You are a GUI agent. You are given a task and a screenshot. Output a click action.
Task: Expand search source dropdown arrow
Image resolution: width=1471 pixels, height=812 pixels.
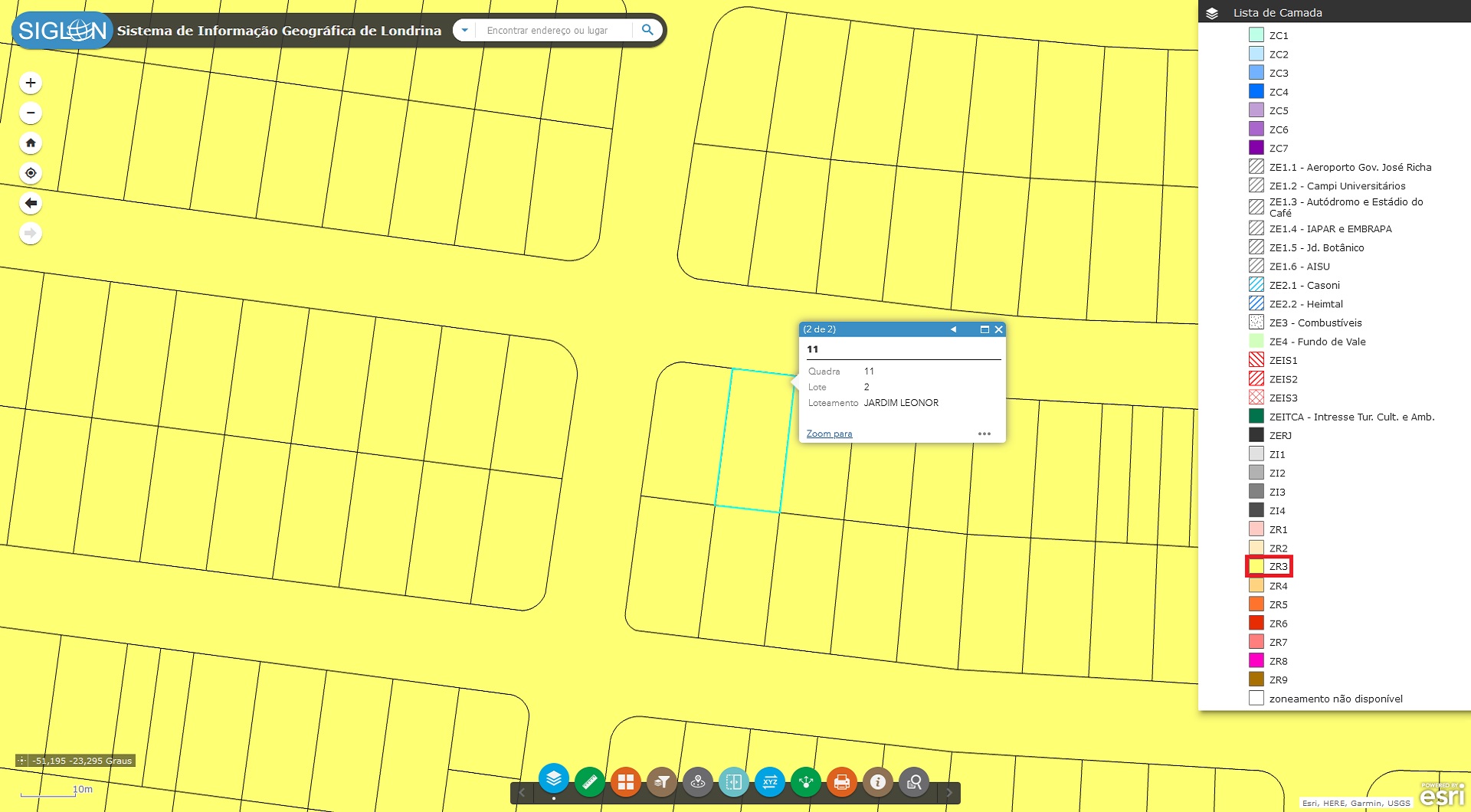[x=464, y=31]
